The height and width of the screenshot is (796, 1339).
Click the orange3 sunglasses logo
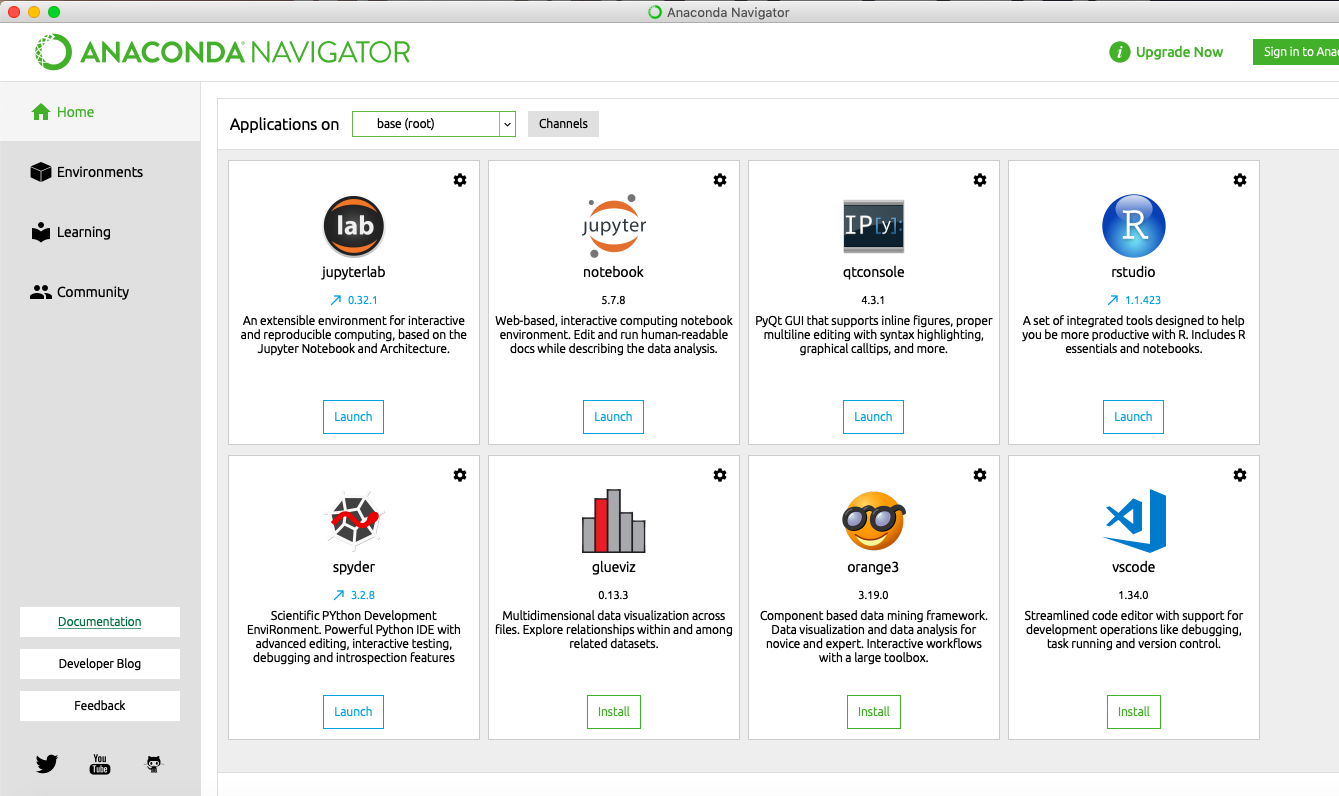(874, 521)
